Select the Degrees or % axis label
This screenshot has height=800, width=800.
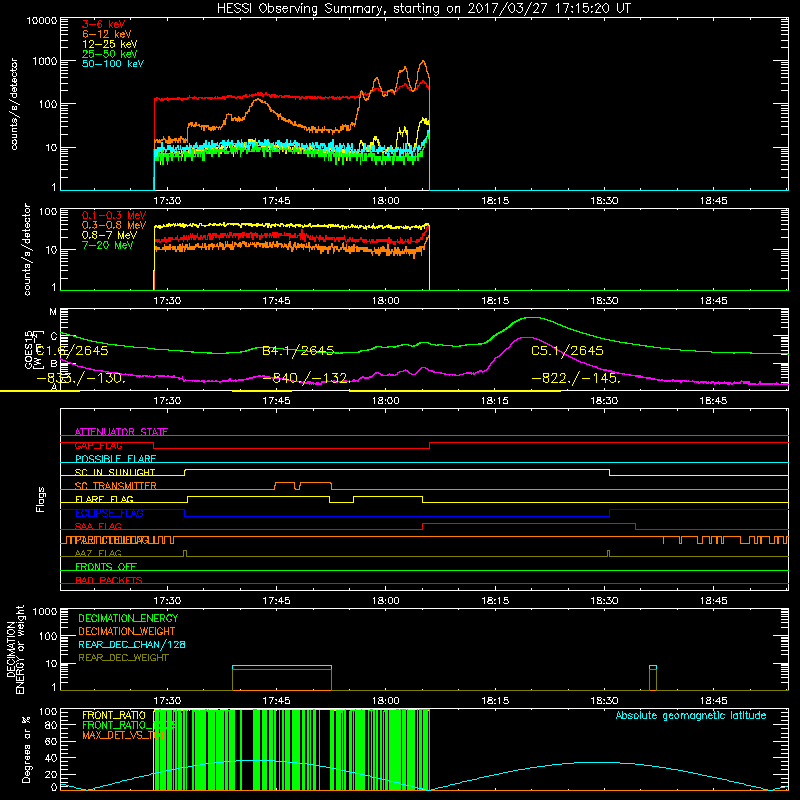(x=26, y=749)
